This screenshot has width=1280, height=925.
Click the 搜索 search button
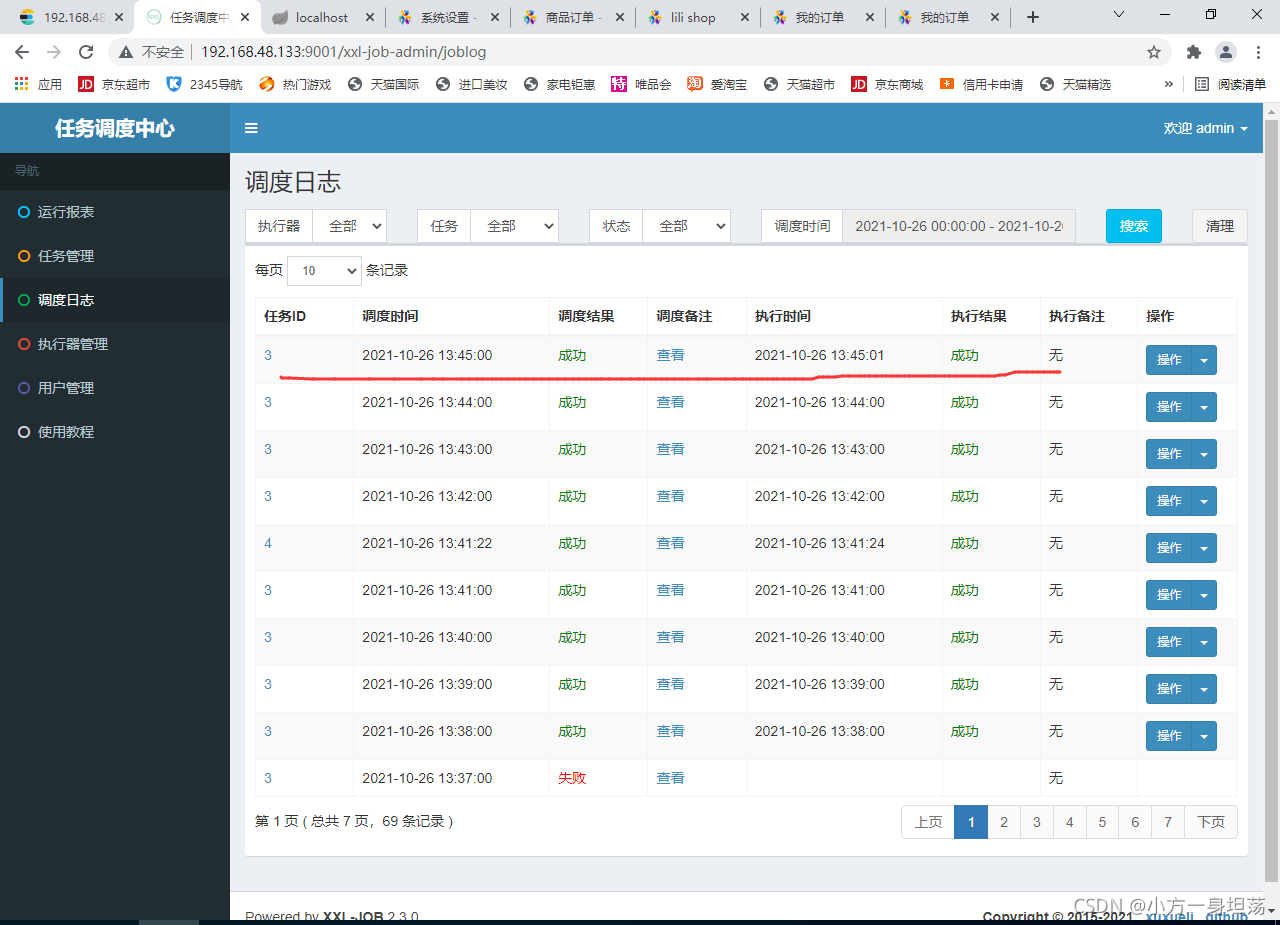point(1134,226)
